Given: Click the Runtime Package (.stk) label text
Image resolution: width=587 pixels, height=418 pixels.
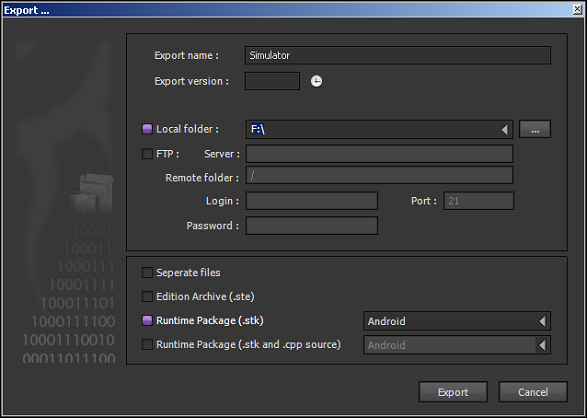Looking at the screenshot, I should (x=210, y=321).
